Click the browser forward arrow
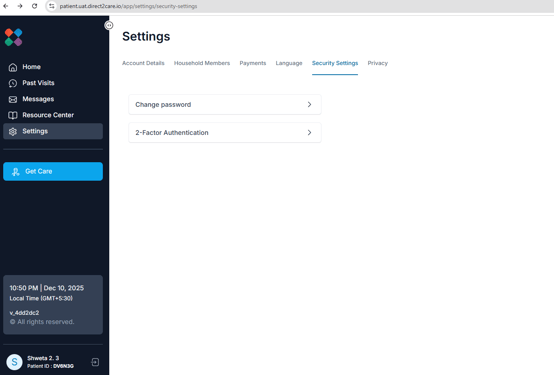 (x=20, y=6)
